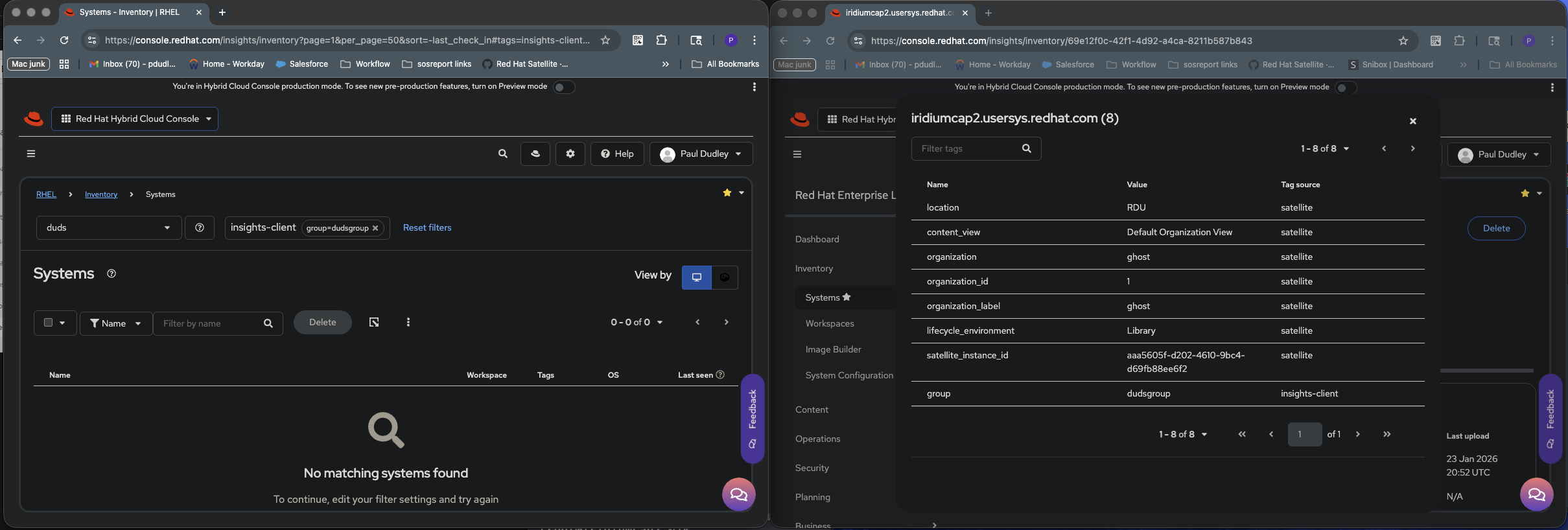Expand the Paul Dudley user menu in left window

(701, 154)
